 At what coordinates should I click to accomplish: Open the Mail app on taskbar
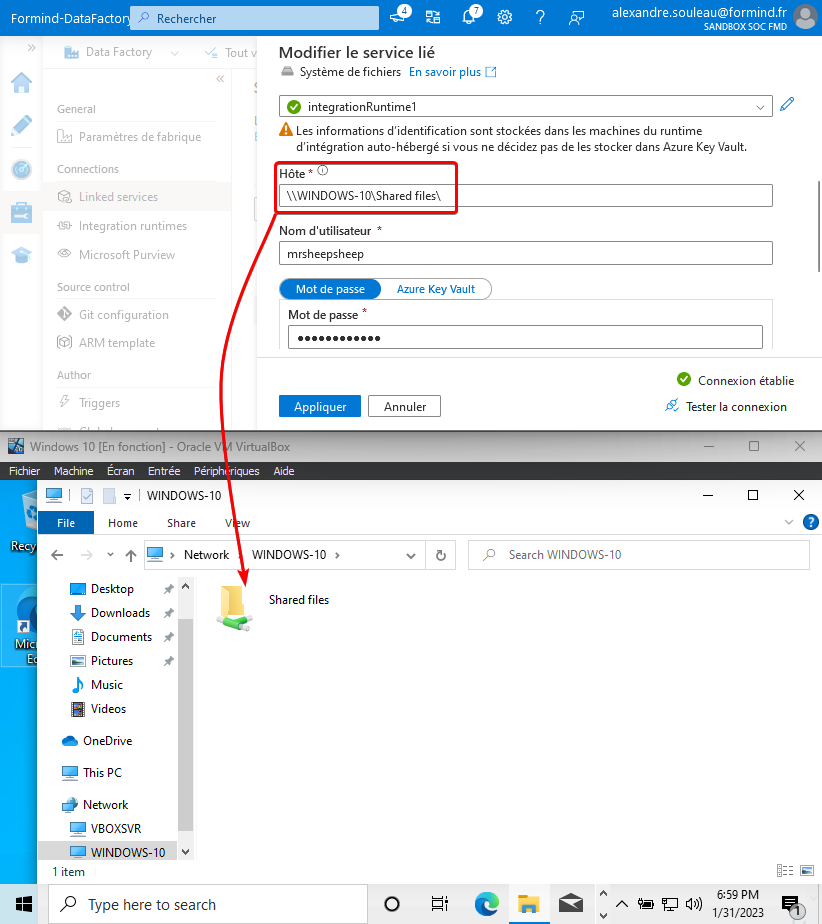[570, 904]
